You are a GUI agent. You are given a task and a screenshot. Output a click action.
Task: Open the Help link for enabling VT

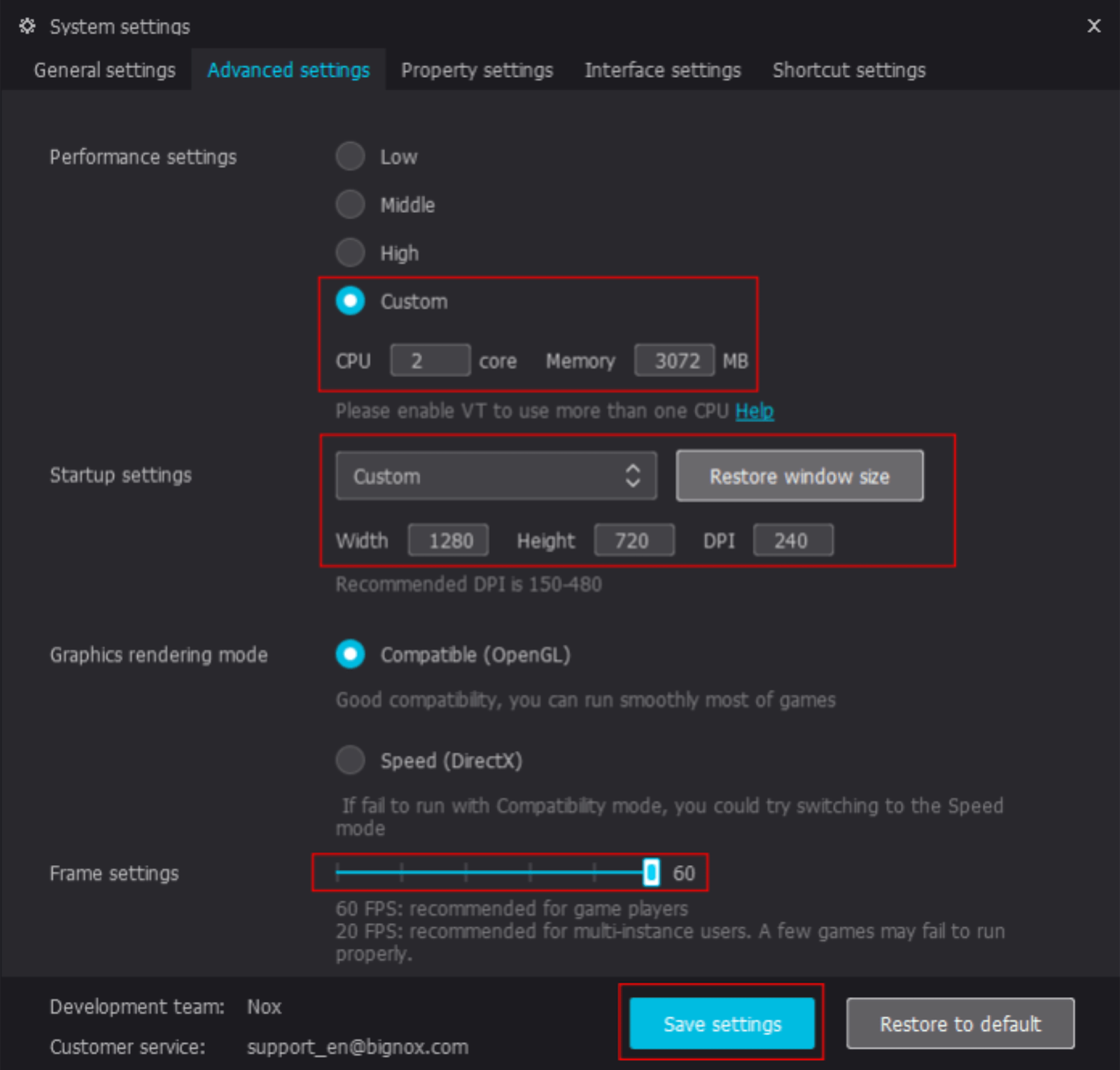755,411
